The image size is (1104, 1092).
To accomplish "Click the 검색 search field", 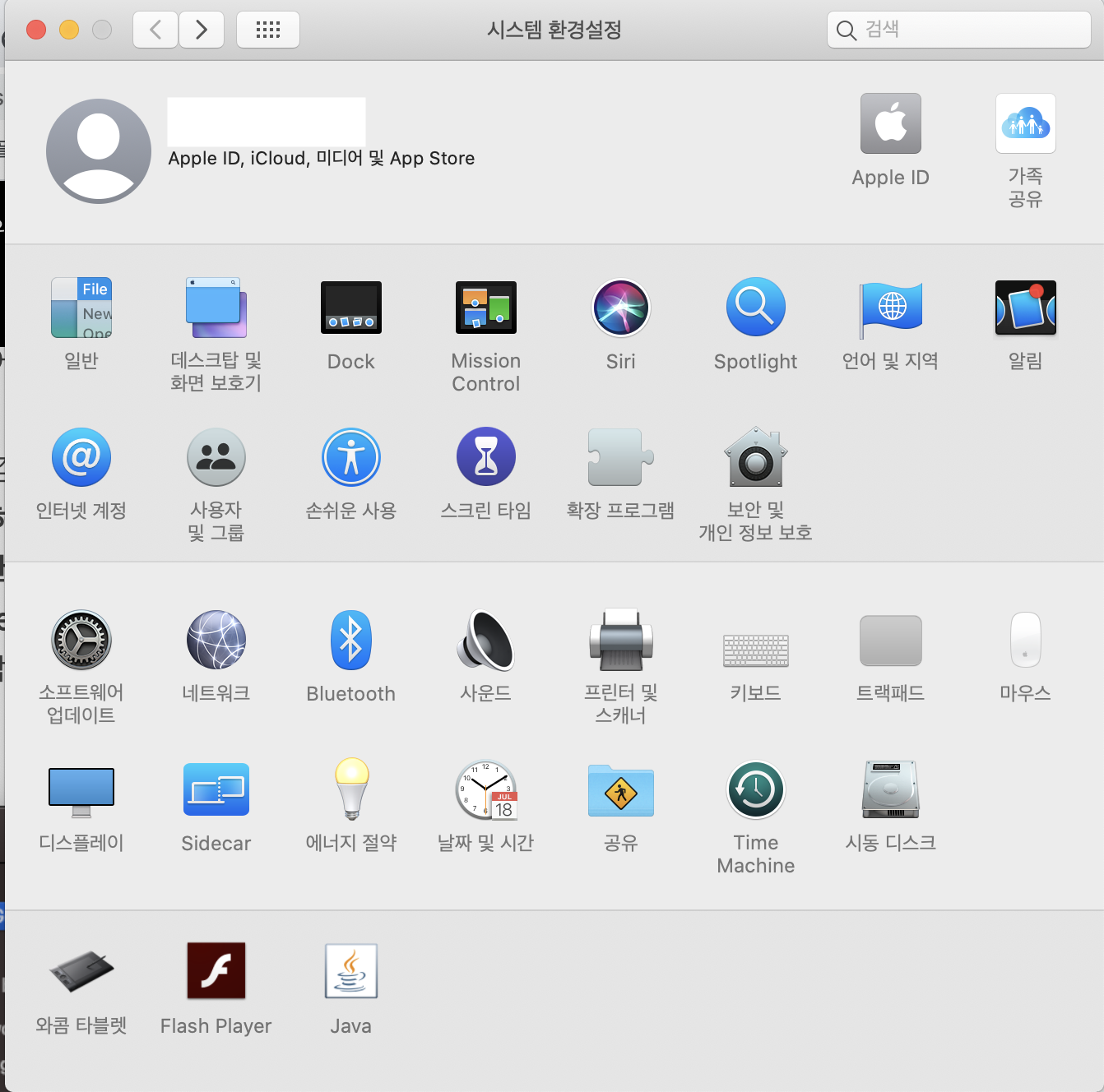I will pyautogui.click(x=959, y=30).
